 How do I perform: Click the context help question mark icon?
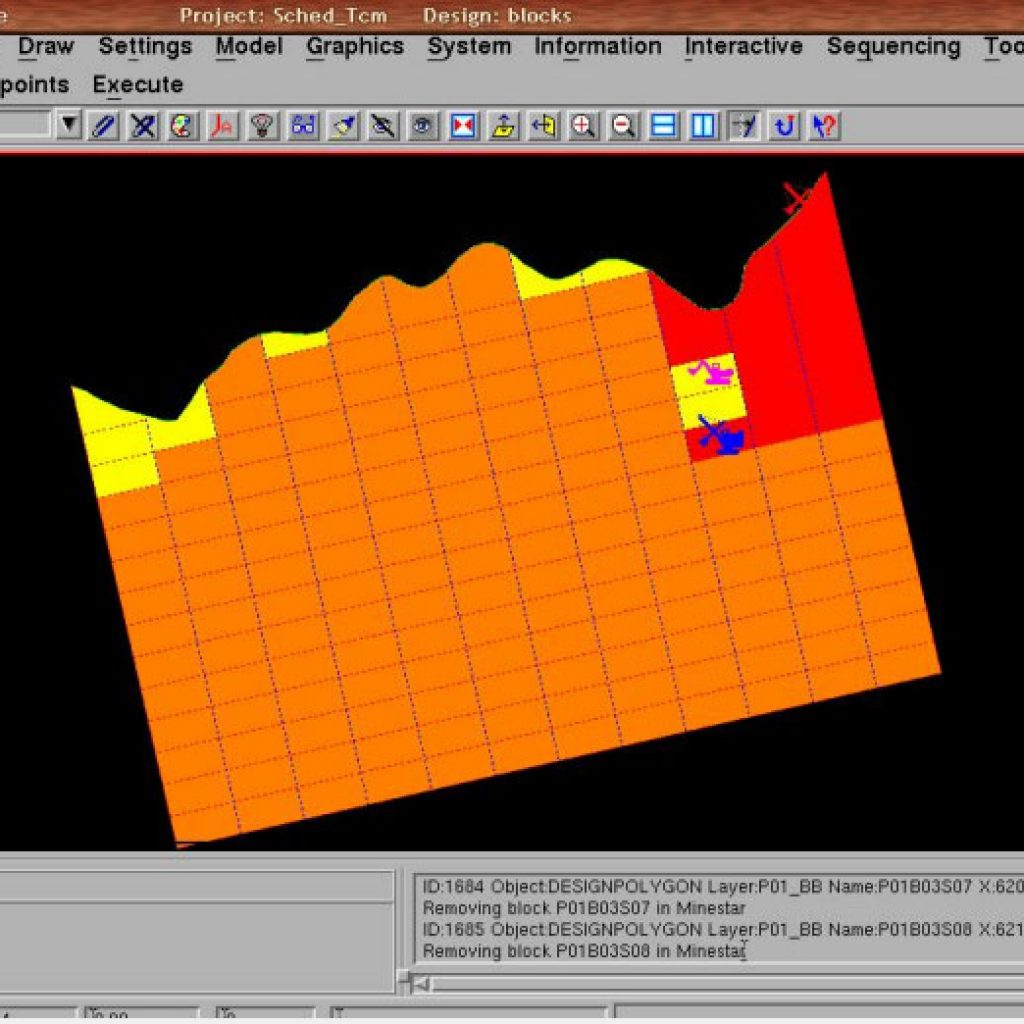pyautogui.click(x=824, y=126)
